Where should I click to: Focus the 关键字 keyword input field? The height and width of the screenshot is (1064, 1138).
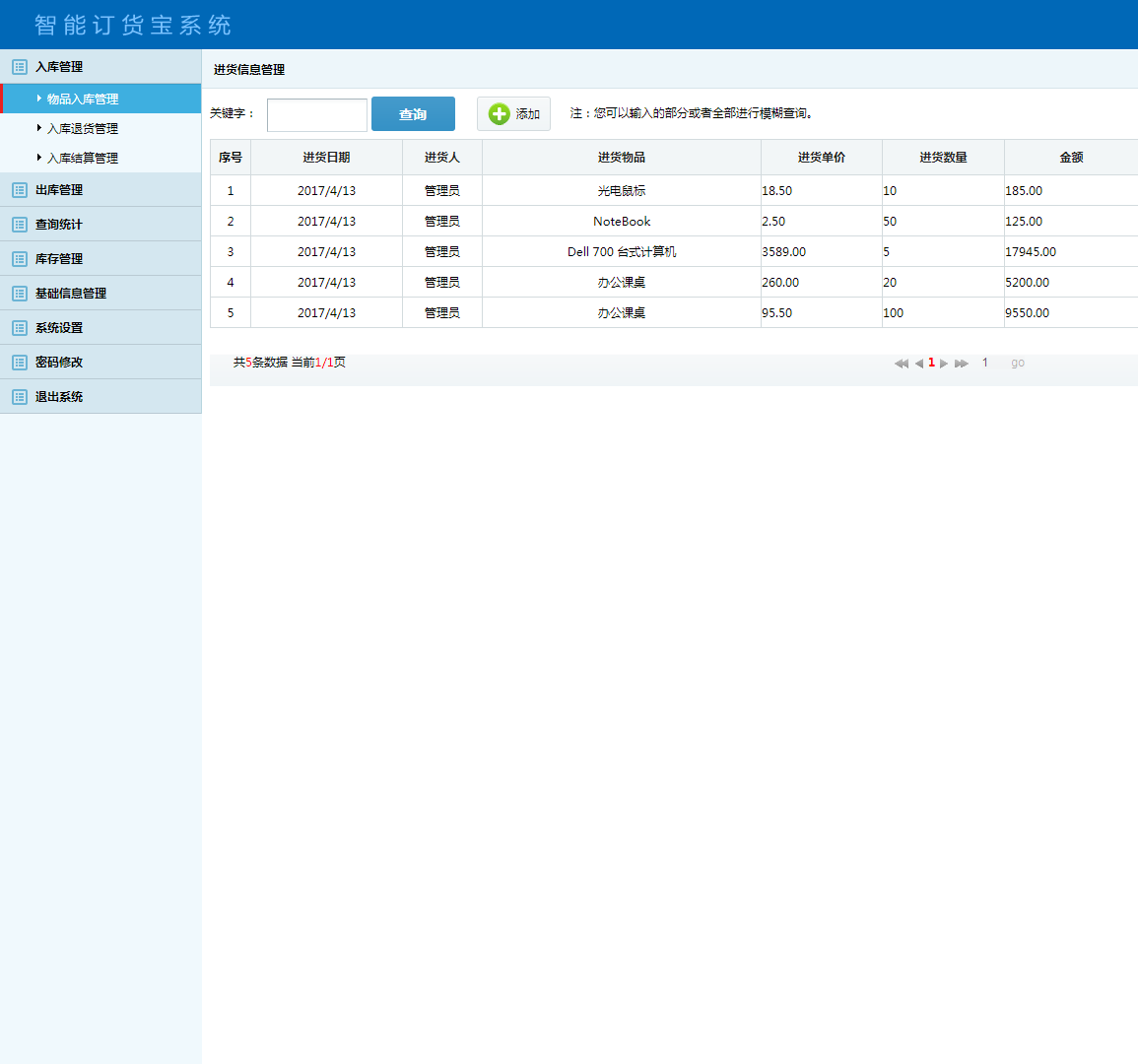[317, 115]
